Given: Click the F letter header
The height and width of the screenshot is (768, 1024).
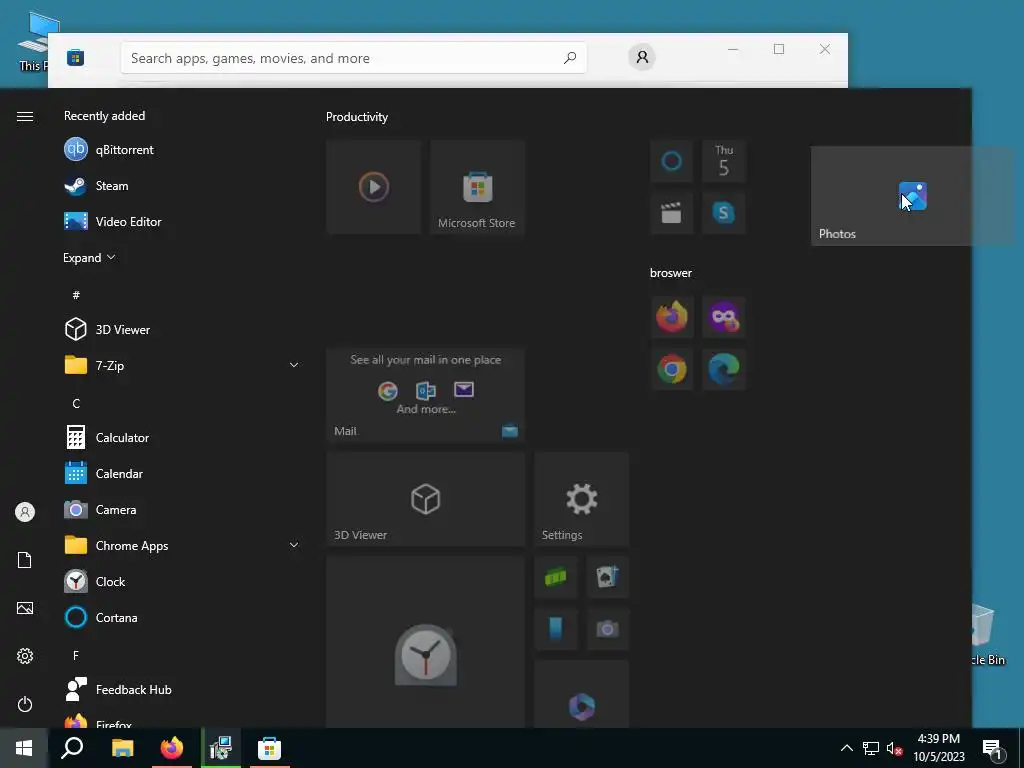Looking at the screenshot, I should pos(76,655).
